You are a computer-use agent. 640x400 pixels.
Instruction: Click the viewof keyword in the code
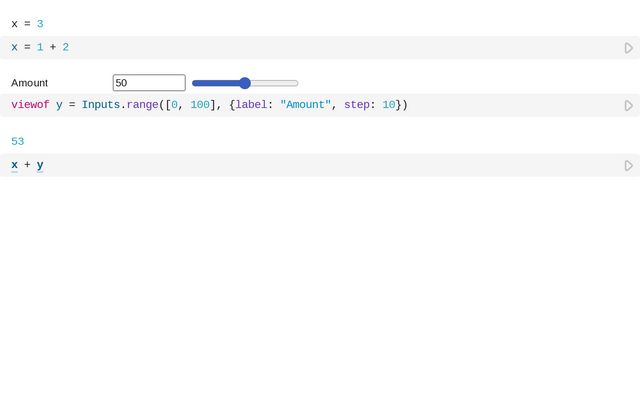pyautogui.click(x=30, y=105)
